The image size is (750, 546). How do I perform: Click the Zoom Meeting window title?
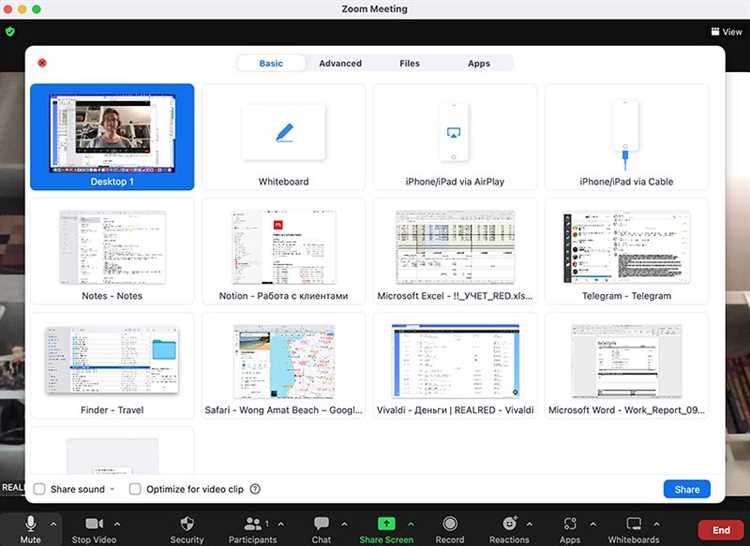click(x=375, y=9)
